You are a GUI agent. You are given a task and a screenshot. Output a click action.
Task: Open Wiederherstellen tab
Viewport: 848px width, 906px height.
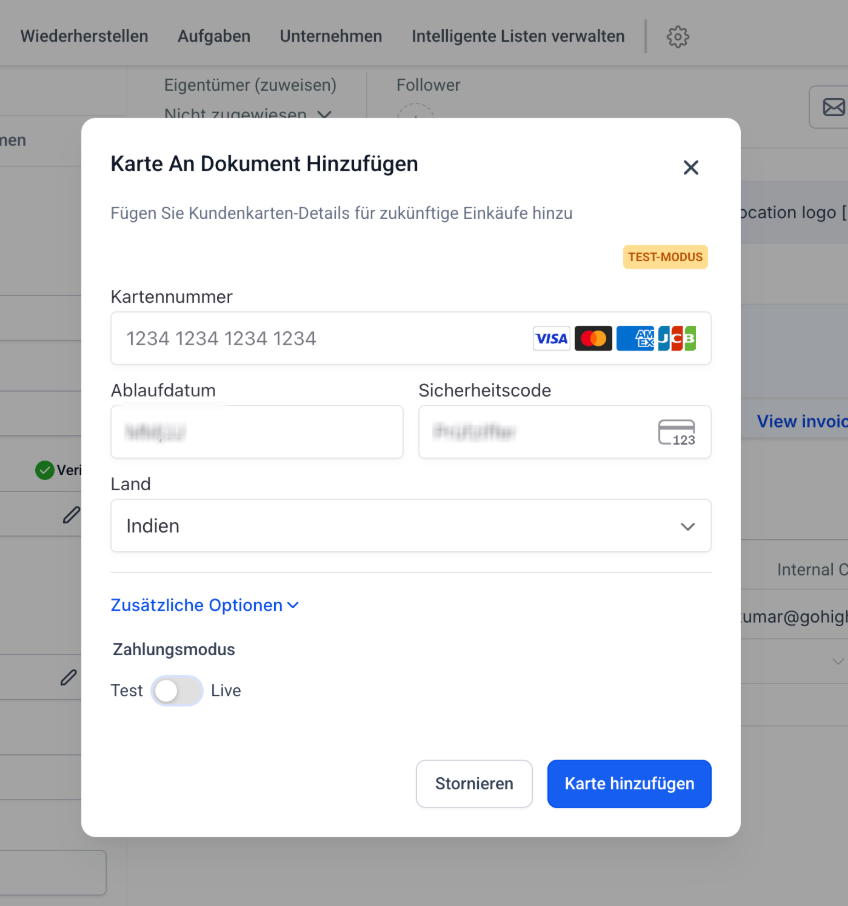84,36
